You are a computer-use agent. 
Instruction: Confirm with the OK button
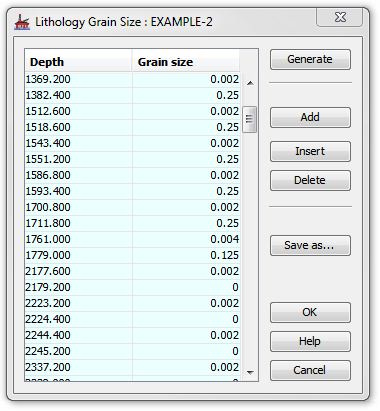(310, 312)
